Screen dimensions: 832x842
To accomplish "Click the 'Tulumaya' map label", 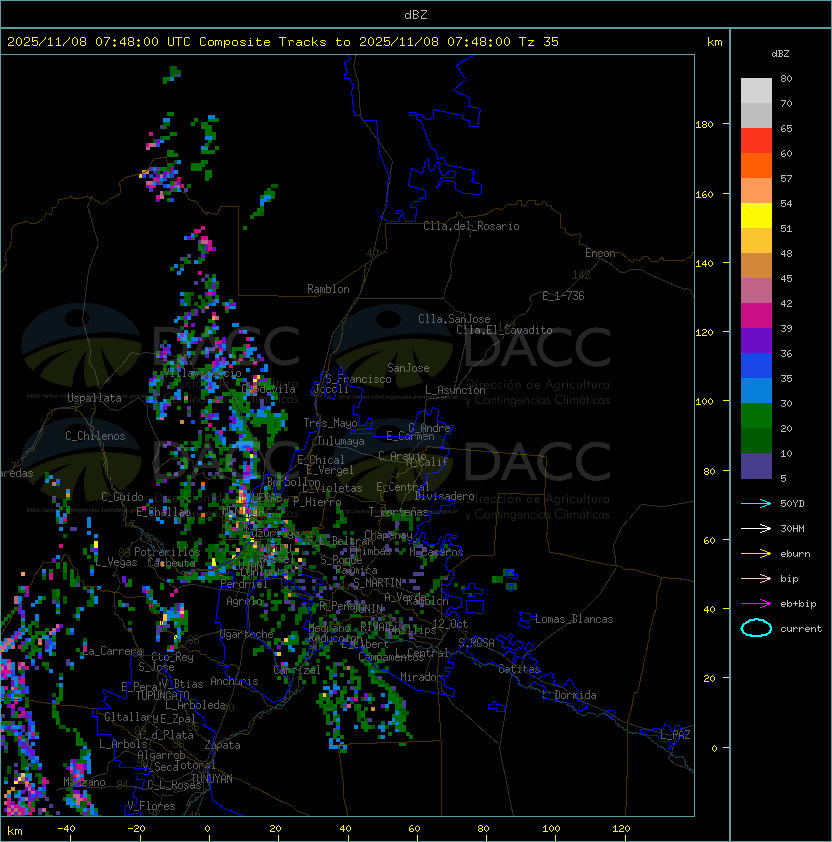I will [341, 441].
